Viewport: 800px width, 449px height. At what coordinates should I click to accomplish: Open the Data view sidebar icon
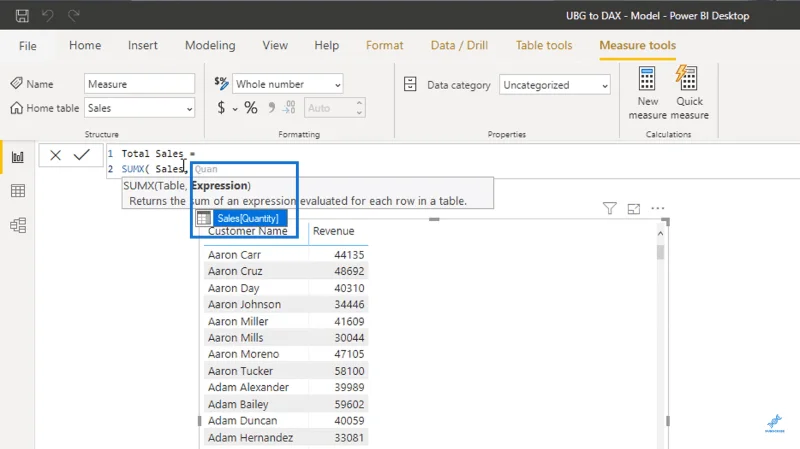tap(18, 191)
